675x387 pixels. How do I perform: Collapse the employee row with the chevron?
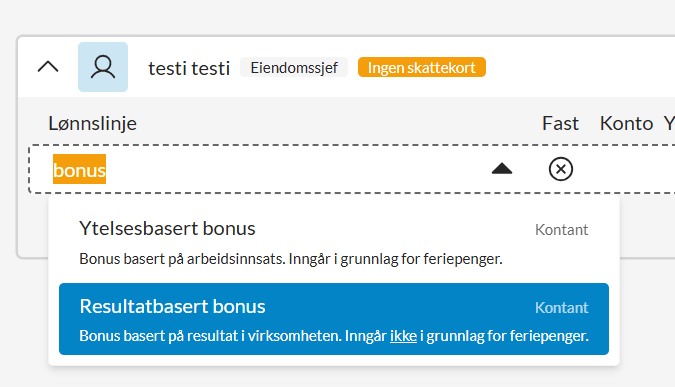tap(48, 67)
